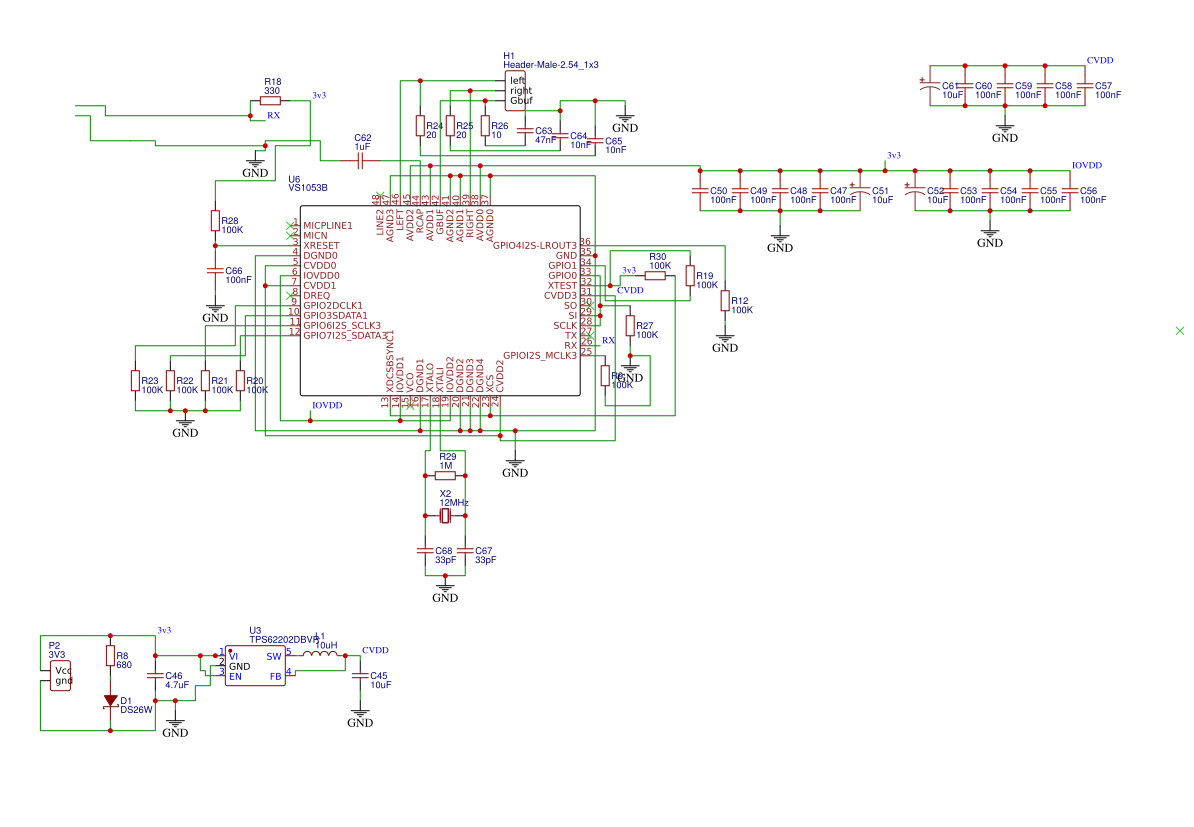
Task: Select the X2 12MHz crystal symbol
Action: coord(445,516)
